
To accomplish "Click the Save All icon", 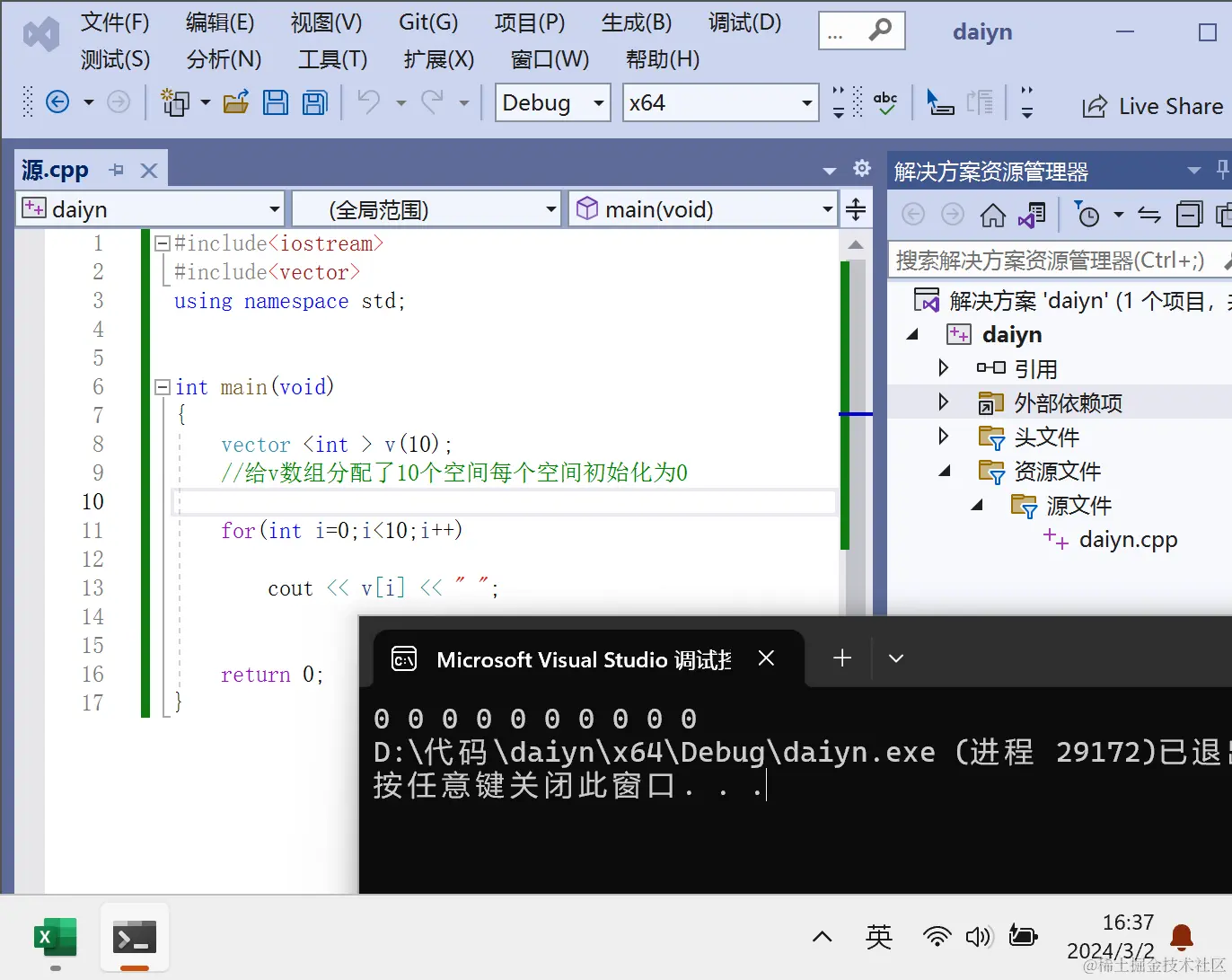I will (315, 102).
